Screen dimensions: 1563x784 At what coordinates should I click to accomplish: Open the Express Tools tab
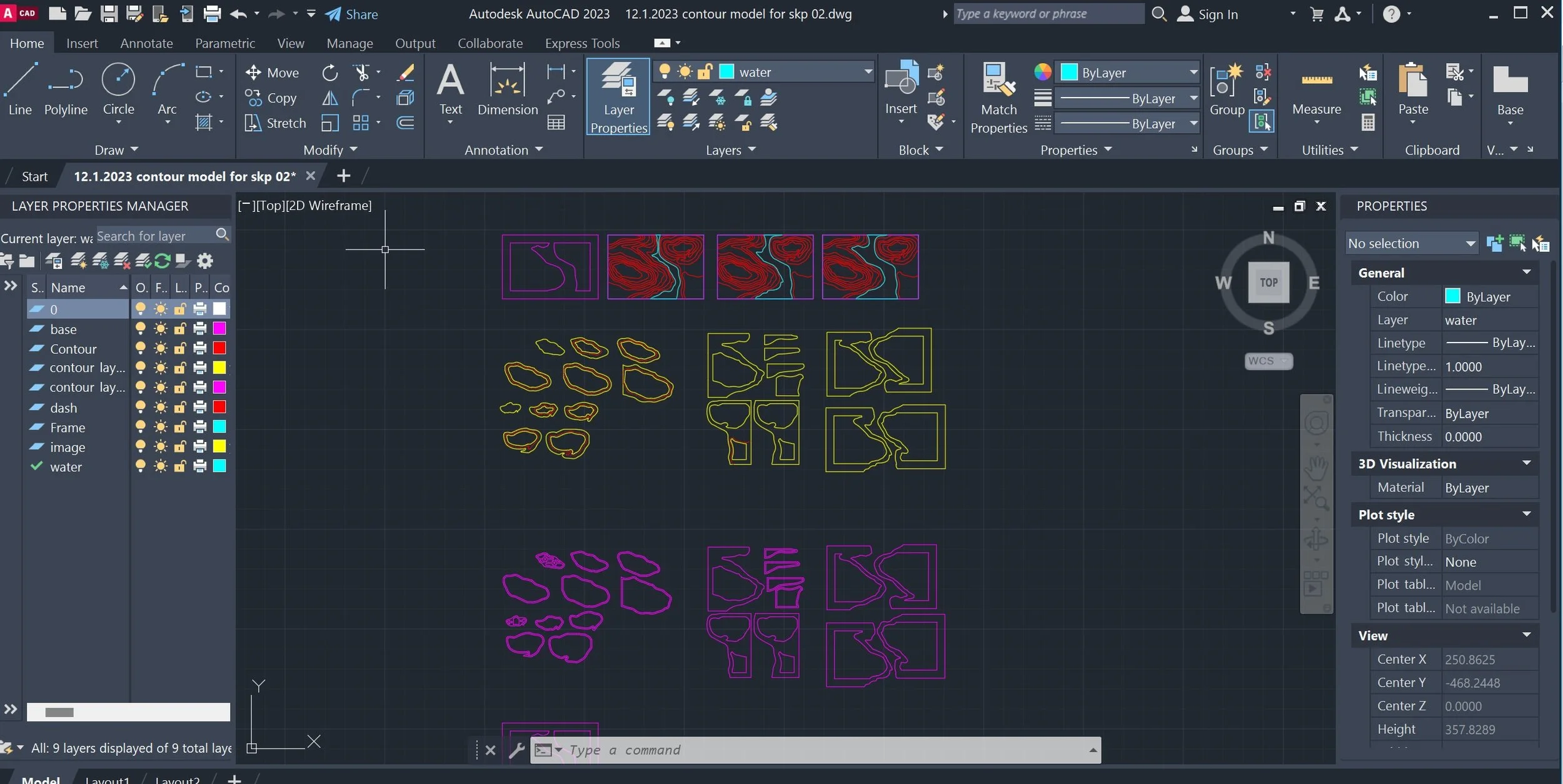[x=581, y=43]
